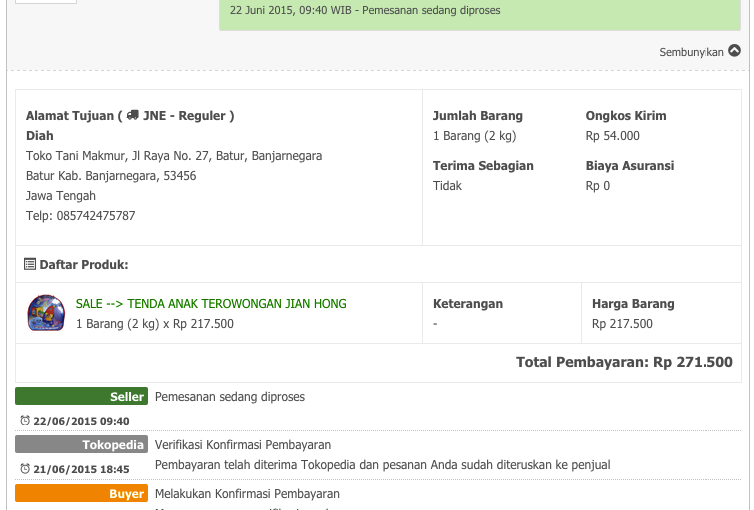Viewport: 754px width, 510px height.
Task: Open the tent product thumbnail image
Action: point(46,313)
